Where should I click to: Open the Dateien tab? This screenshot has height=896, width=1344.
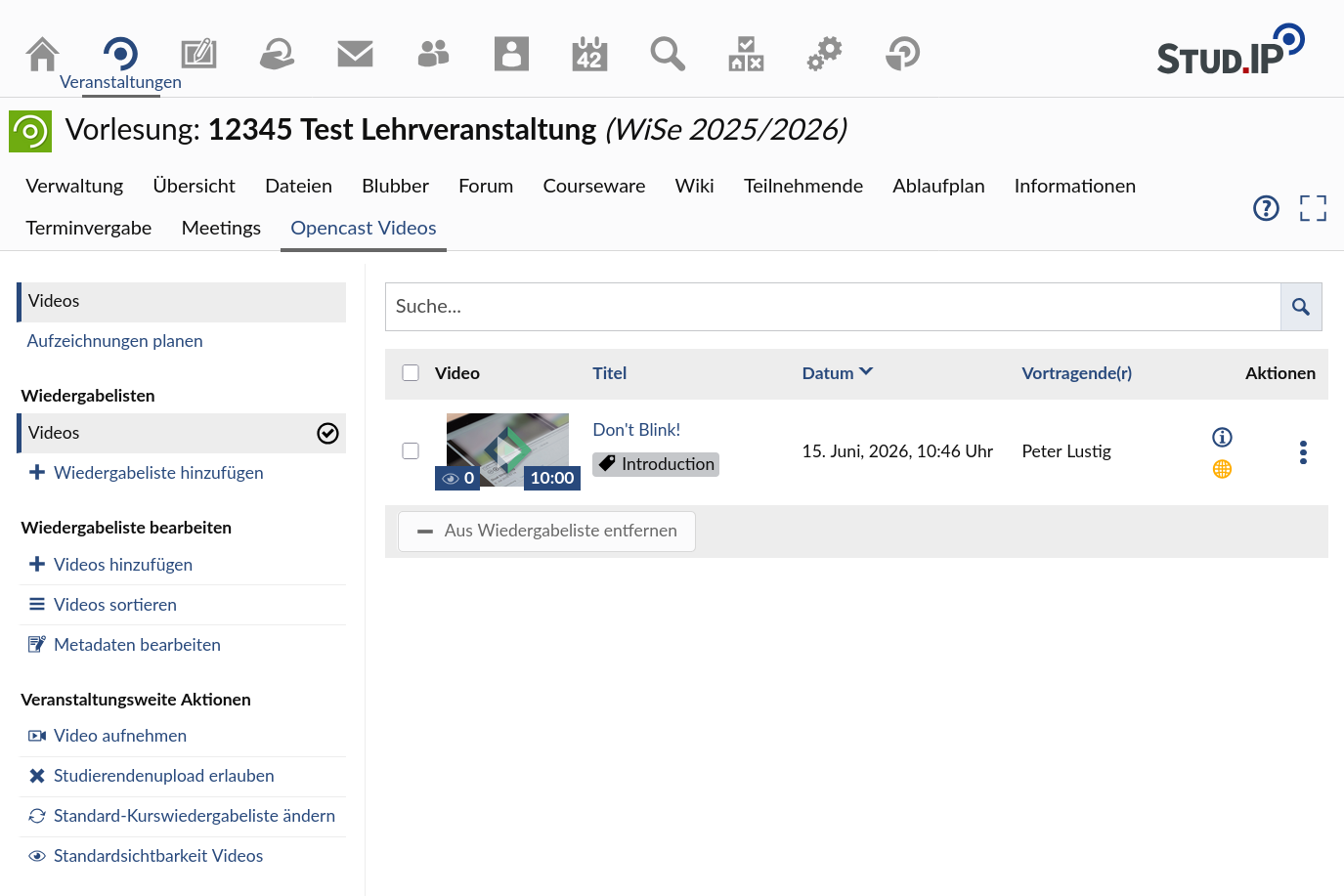point(298,186)
